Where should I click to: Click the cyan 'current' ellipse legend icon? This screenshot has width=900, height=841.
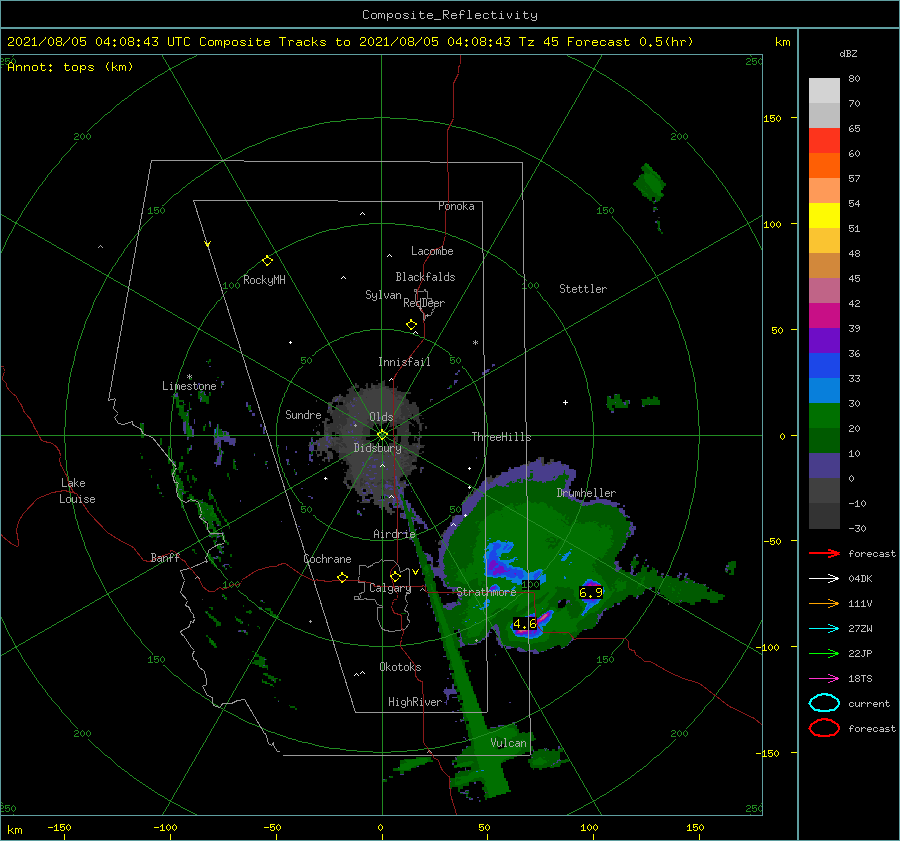[x=824, y=703]
